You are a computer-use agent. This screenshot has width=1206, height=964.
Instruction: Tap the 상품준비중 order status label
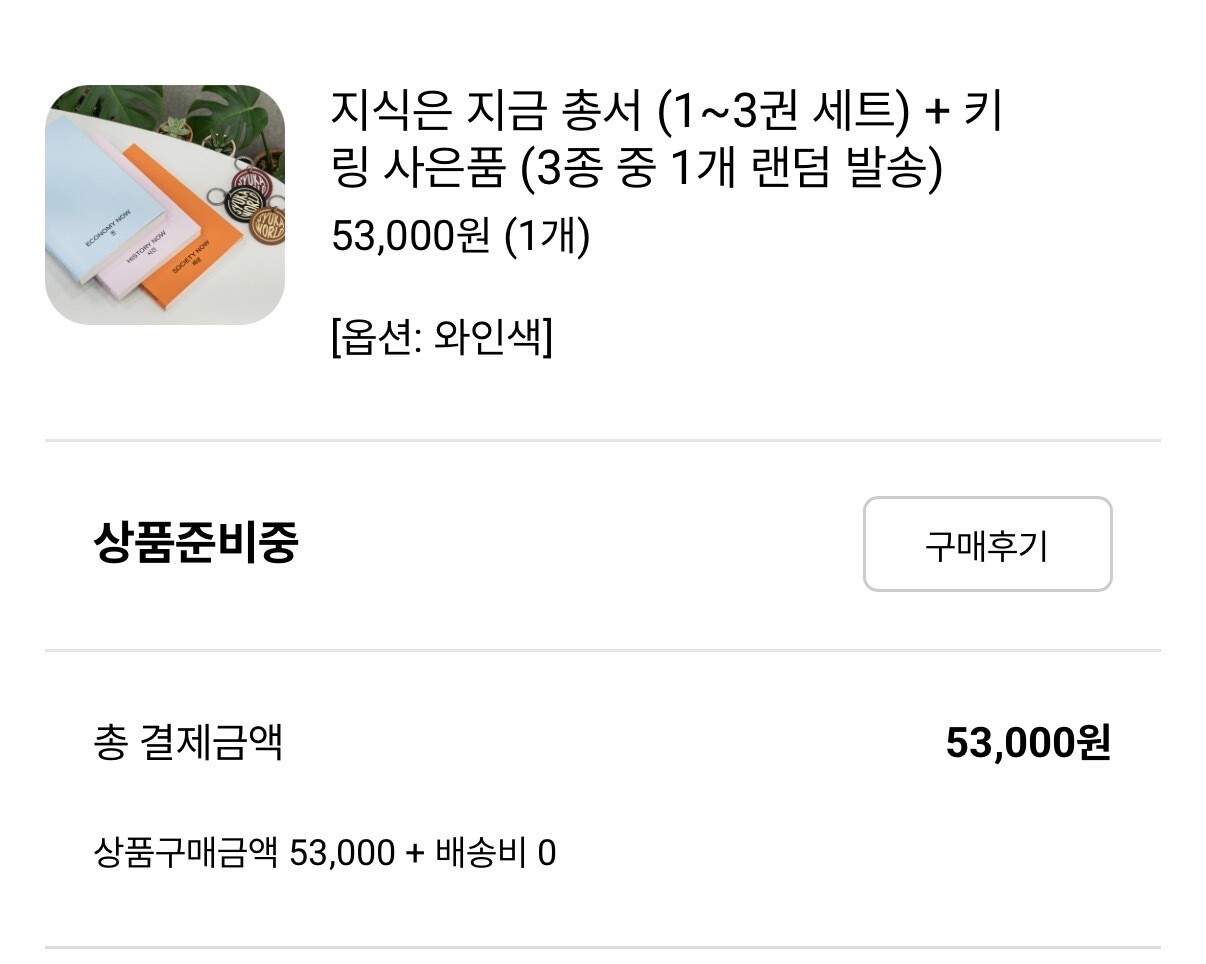click(x=195, y=544)
